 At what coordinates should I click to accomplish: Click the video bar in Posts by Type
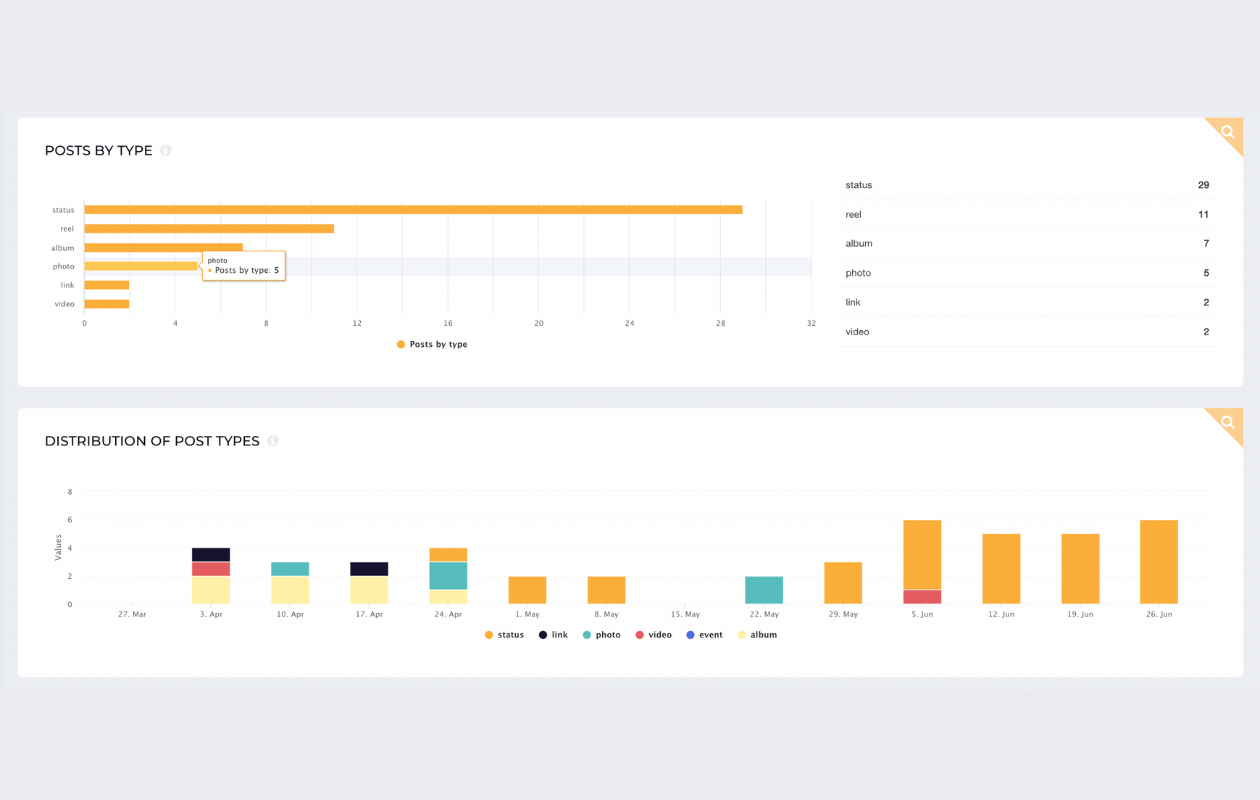107,304
